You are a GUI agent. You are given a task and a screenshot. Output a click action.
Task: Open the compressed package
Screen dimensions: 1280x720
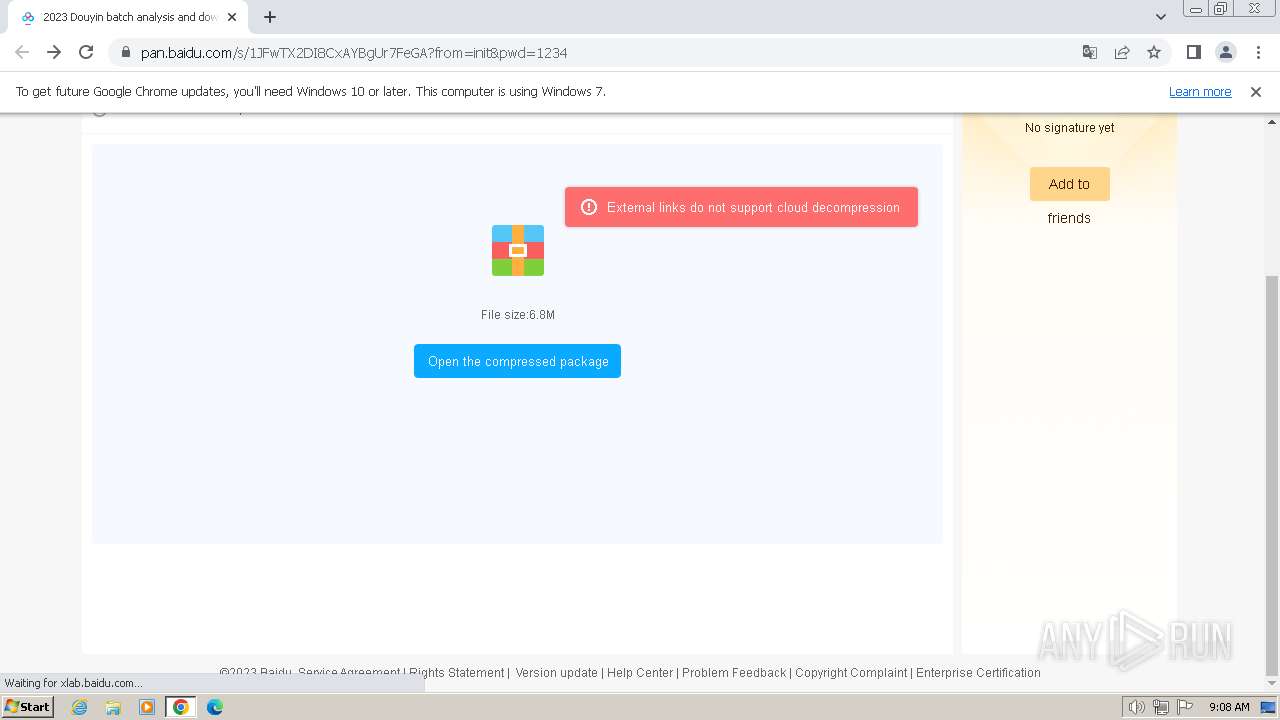(x=517, y=361)
